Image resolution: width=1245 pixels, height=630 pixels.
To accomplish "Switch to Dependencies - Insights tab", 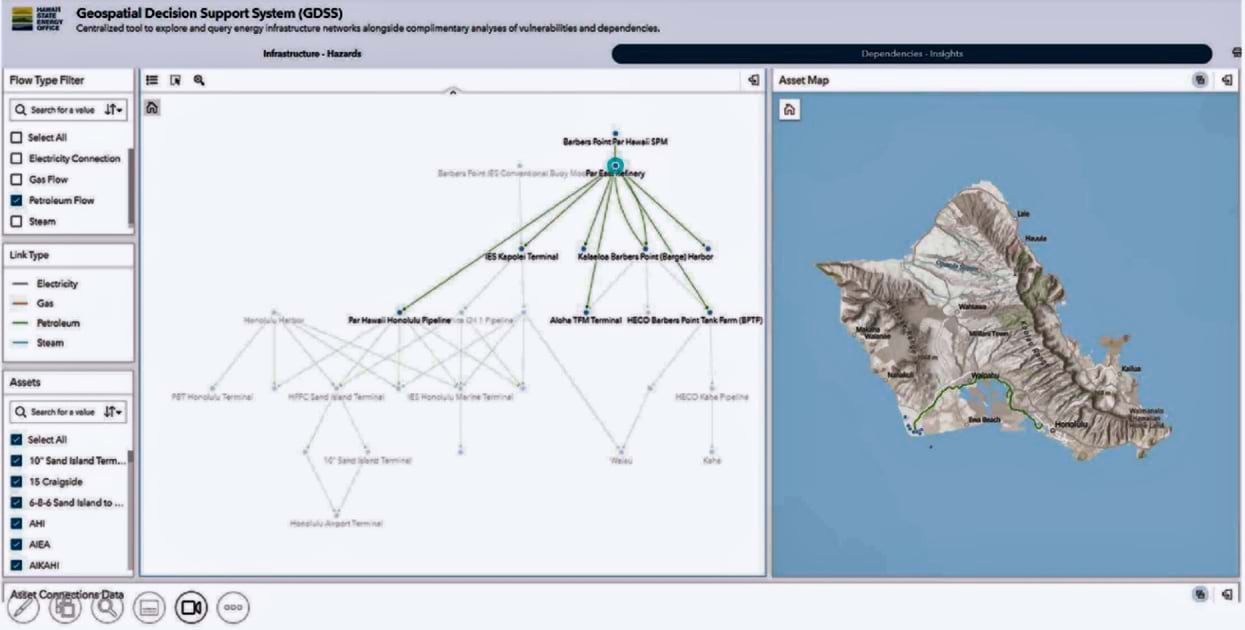I will [912, 54].
